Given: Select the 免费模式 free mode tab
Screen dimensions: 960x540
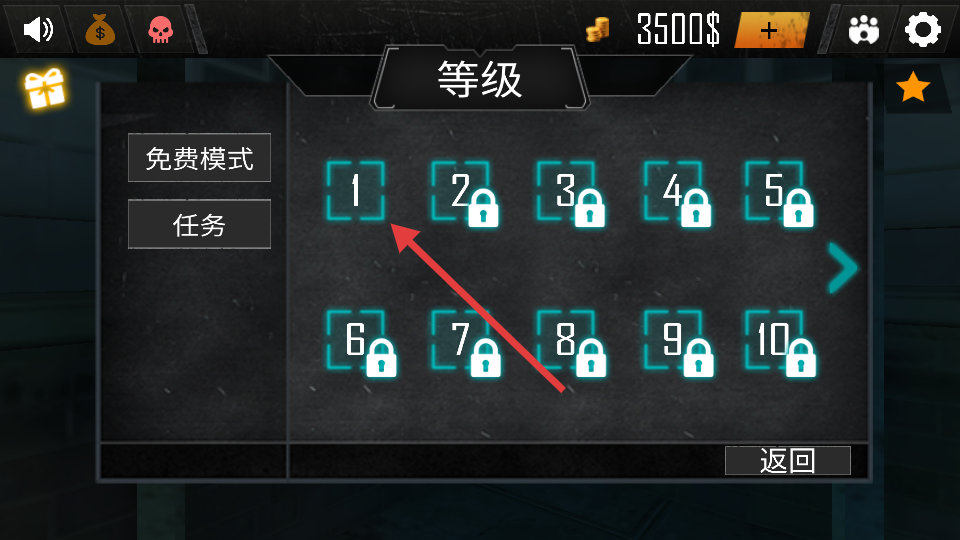Looking at the screenshot, I should click(199, 158).
